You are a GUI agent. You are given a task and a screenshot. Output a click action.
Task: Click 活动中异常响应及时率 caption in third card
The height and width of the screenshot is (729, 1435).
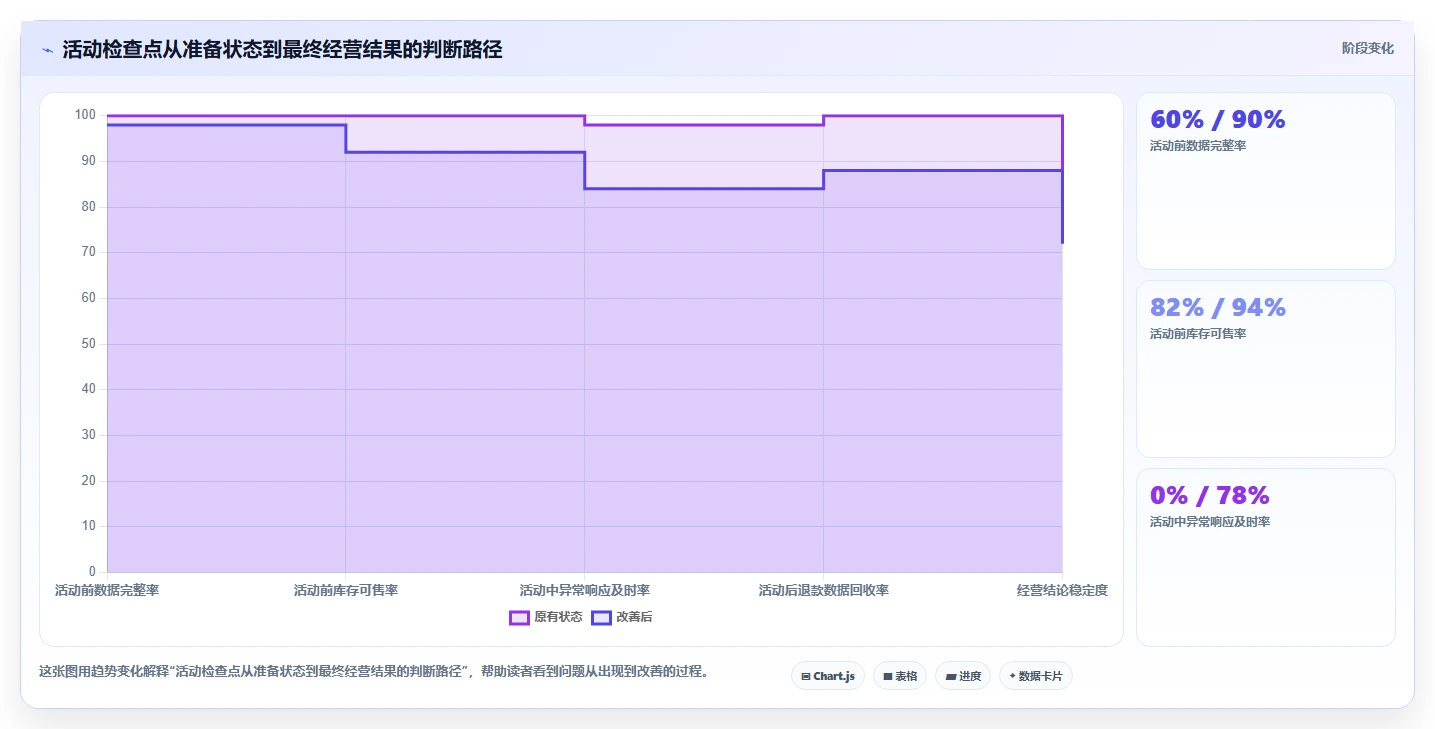pos(1210,522)
